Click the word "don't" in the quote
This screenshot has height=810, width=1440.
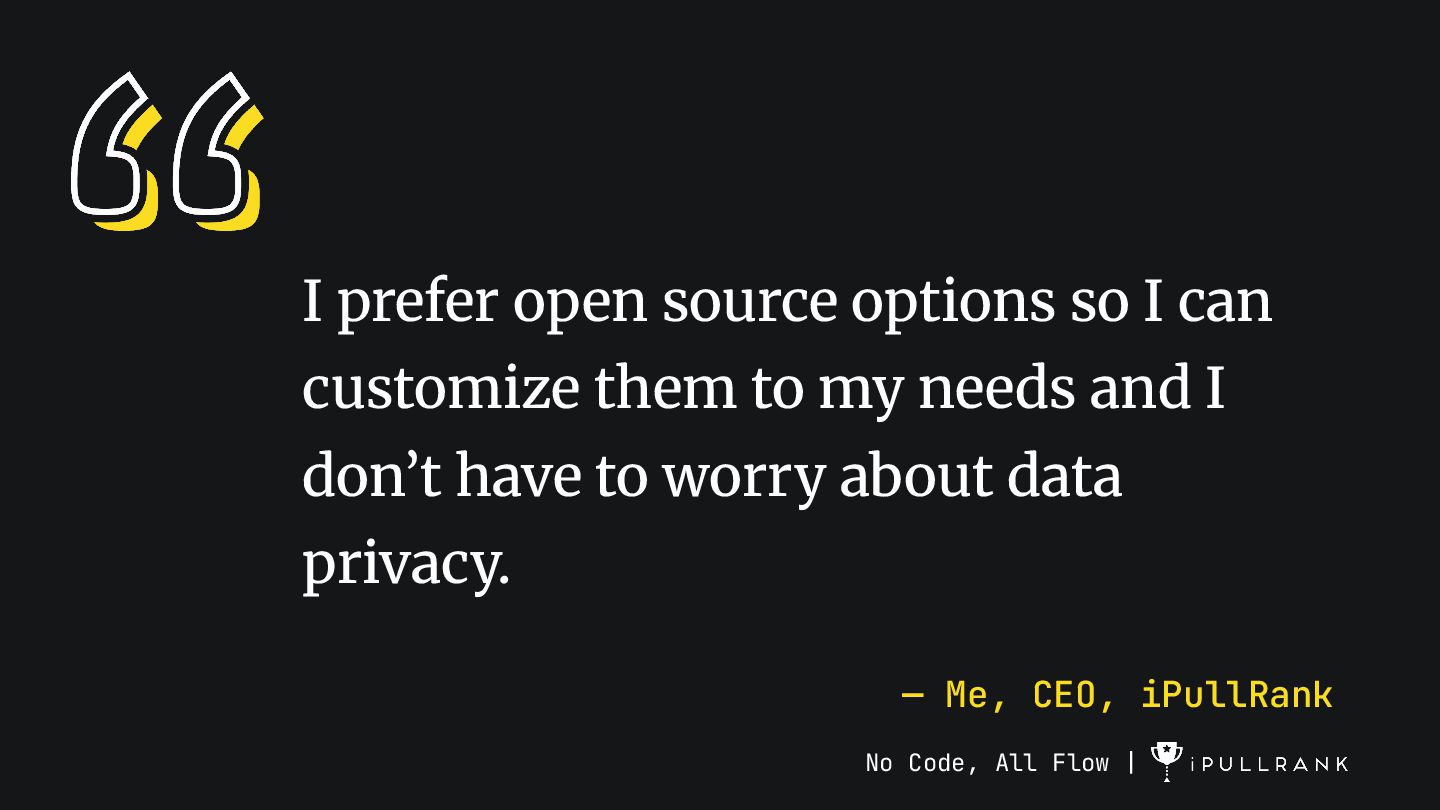coord(371,476)
